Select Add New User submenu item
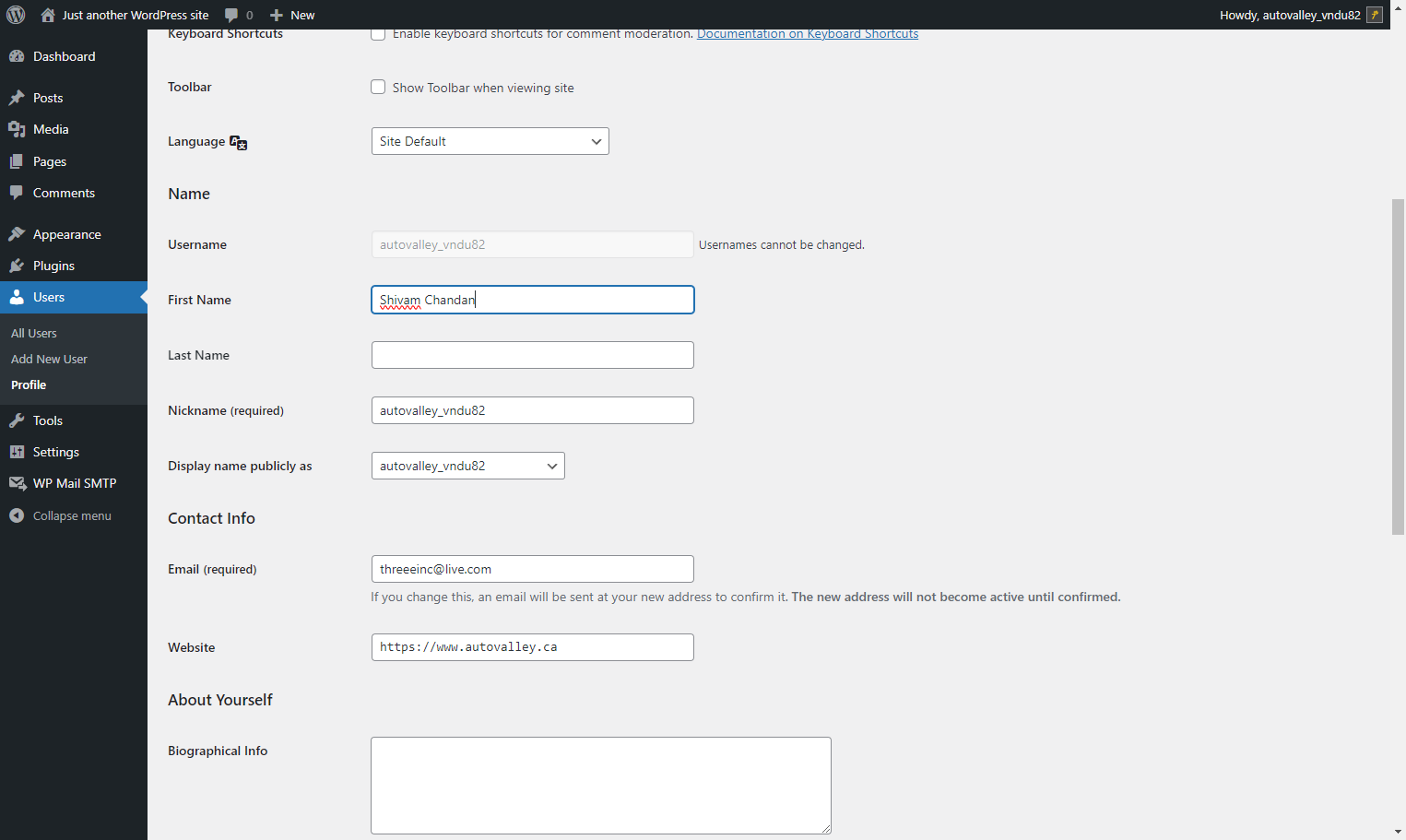 coord(49,359)
